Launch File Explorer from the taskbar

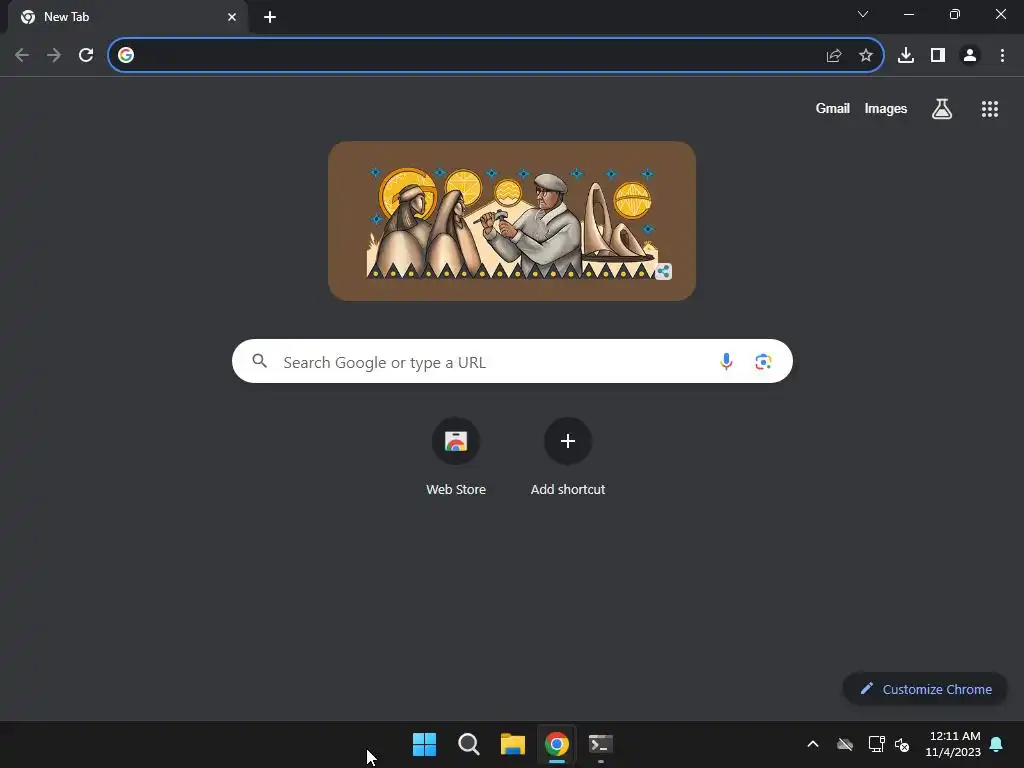513,744
